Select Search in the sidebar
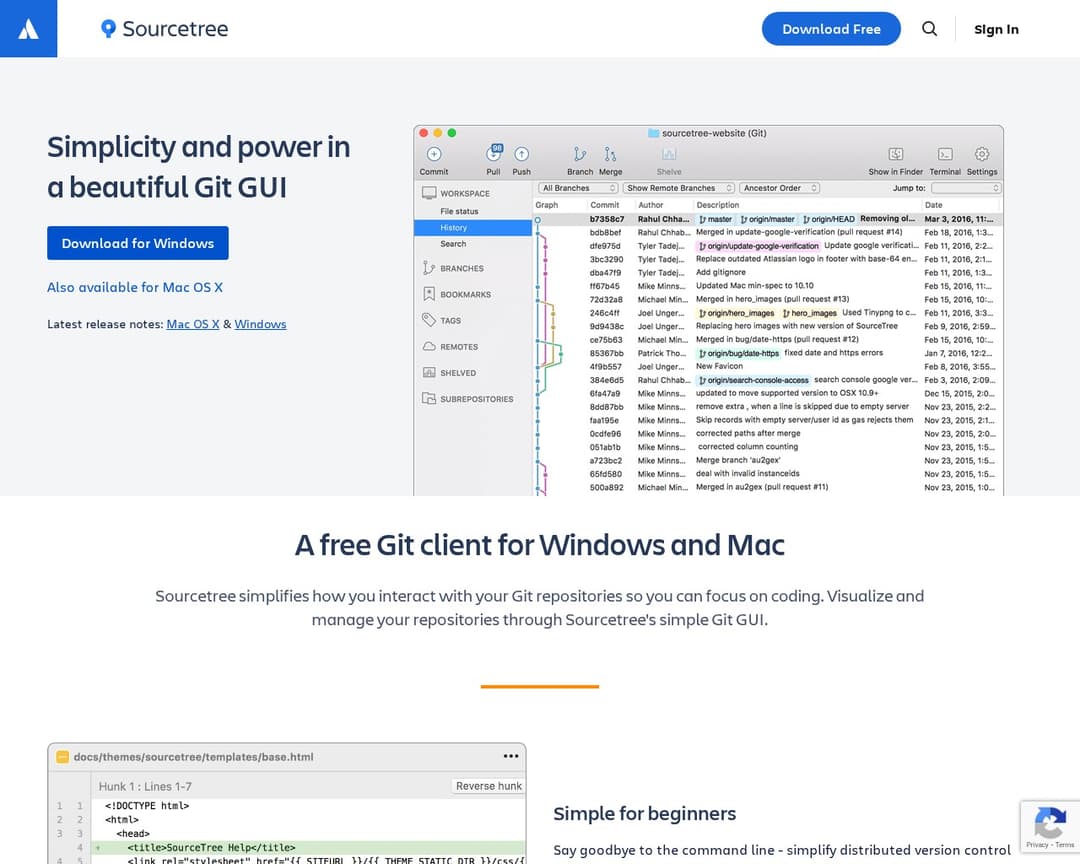This screenshot has height=864, width=1080. point(453,244)
